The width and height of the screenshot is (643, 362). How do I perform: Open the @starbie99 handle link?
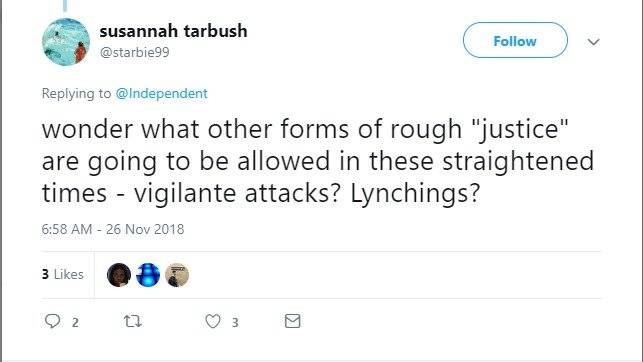click(135, 52)
